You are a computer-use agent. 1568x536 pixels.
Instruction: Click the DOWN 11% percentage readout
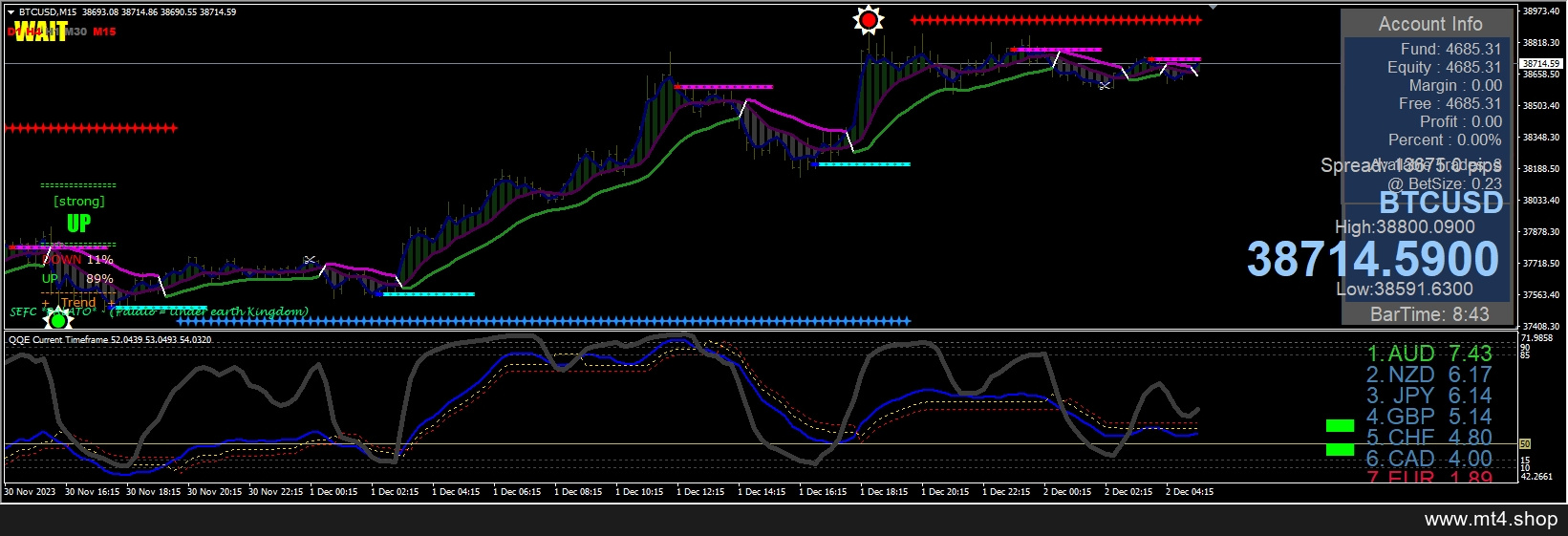pyautogui.click(x=78, y=259)
